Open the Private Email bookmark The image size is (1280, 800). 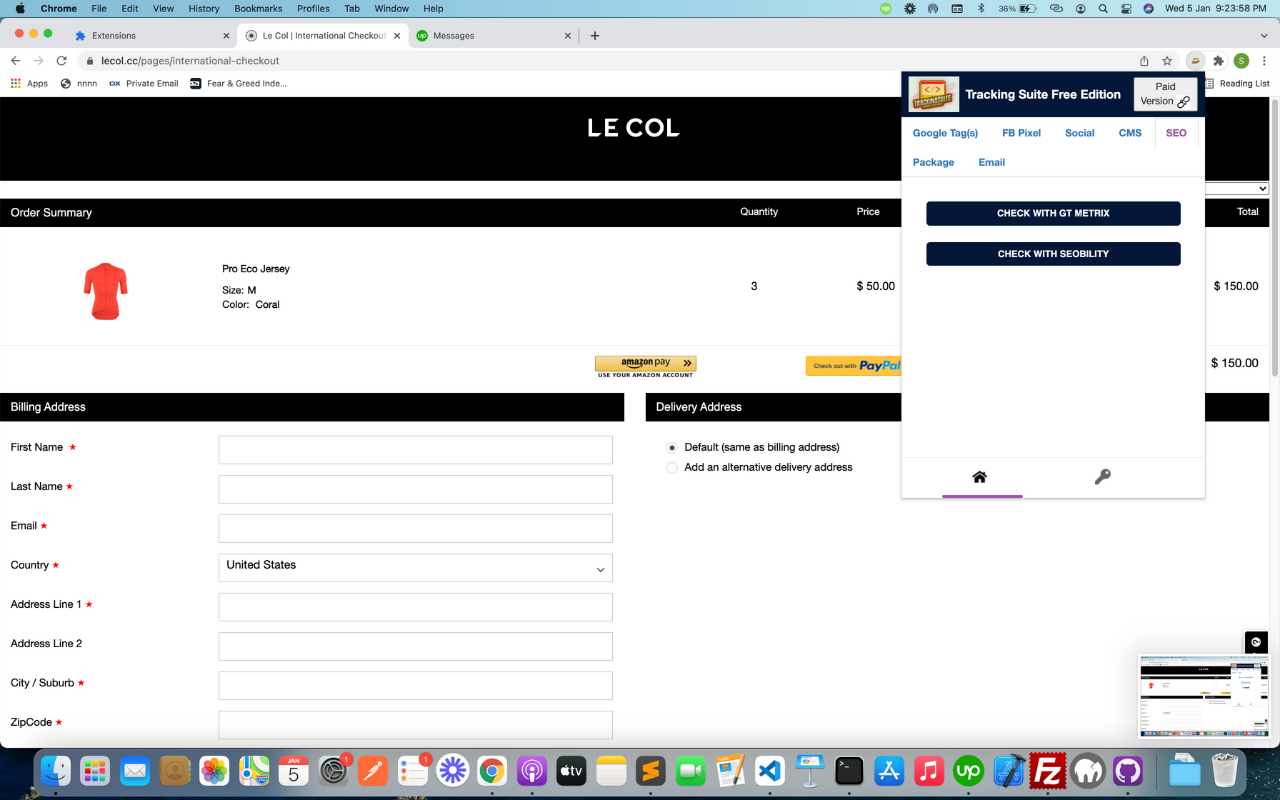(143, 83)
